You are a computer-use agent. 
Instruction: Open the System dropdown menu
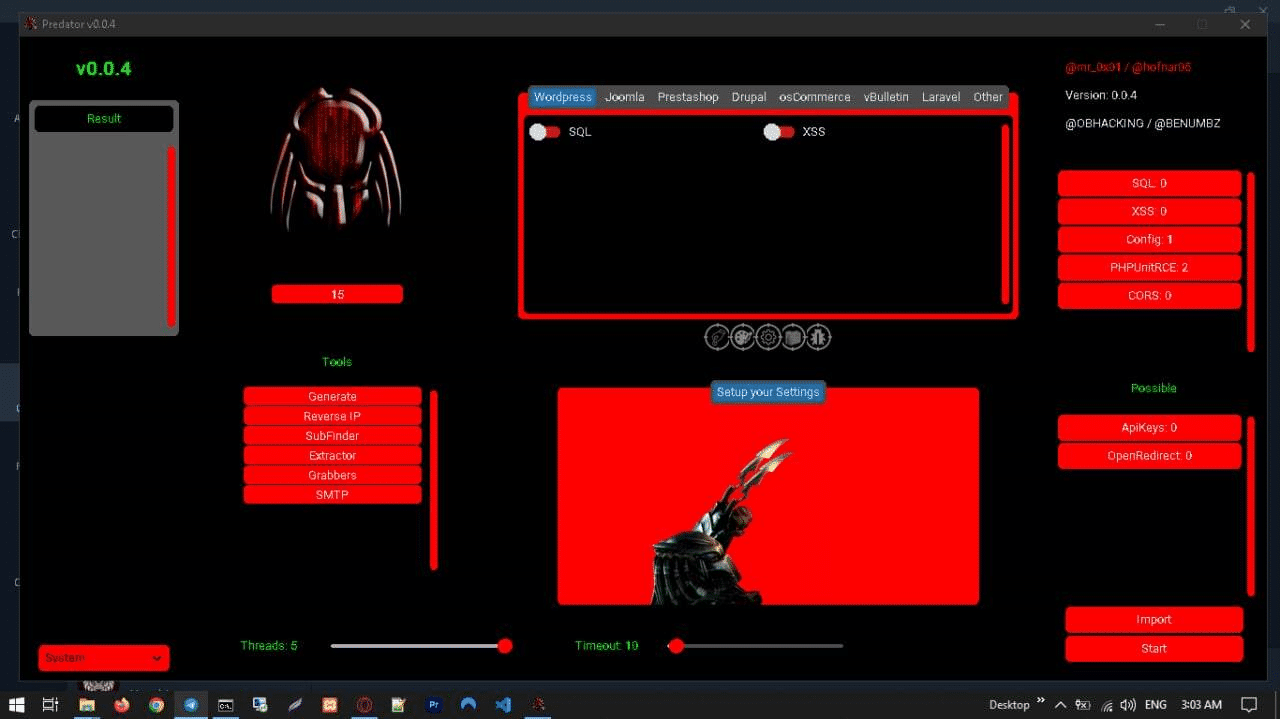coord(104,658)
